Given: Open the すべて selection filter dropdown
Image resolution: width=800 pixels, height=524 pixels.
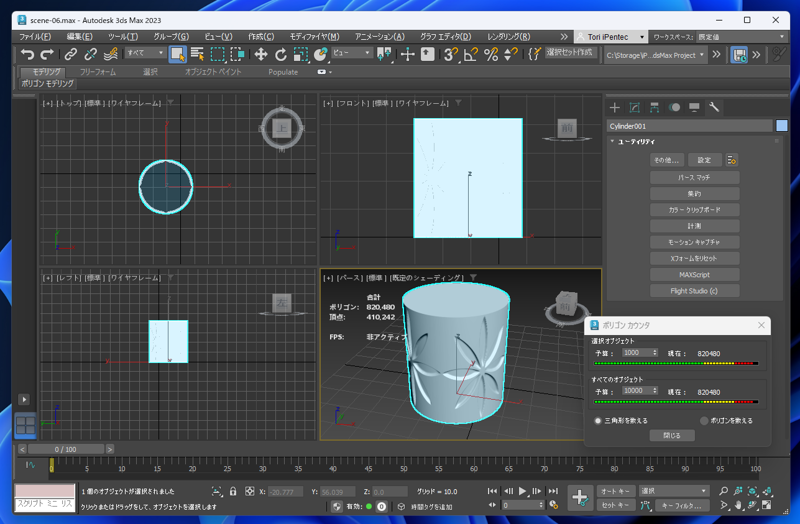Looking at the screenshot, I should pos(146,53).
